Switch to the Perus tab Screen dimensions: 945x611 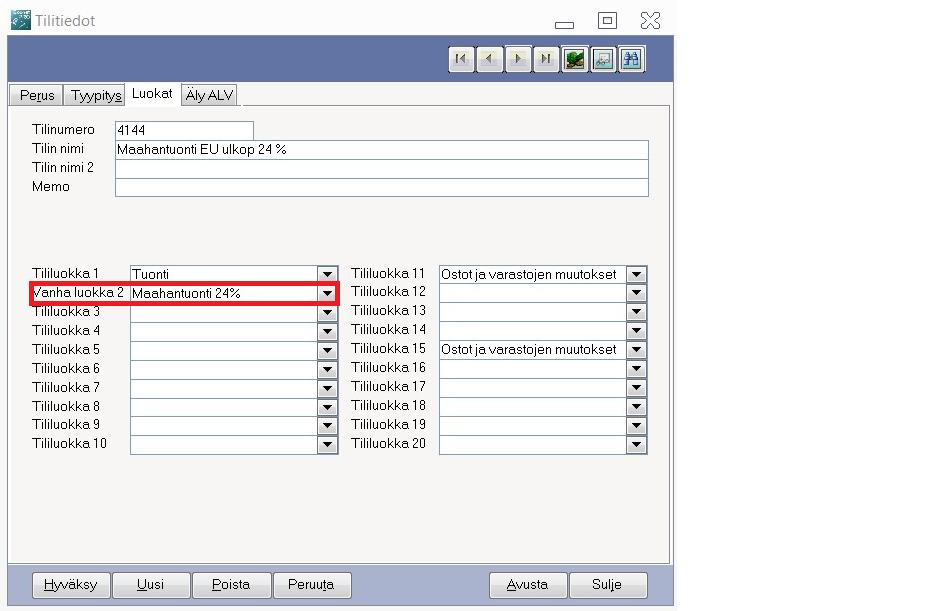click(37, 95)
